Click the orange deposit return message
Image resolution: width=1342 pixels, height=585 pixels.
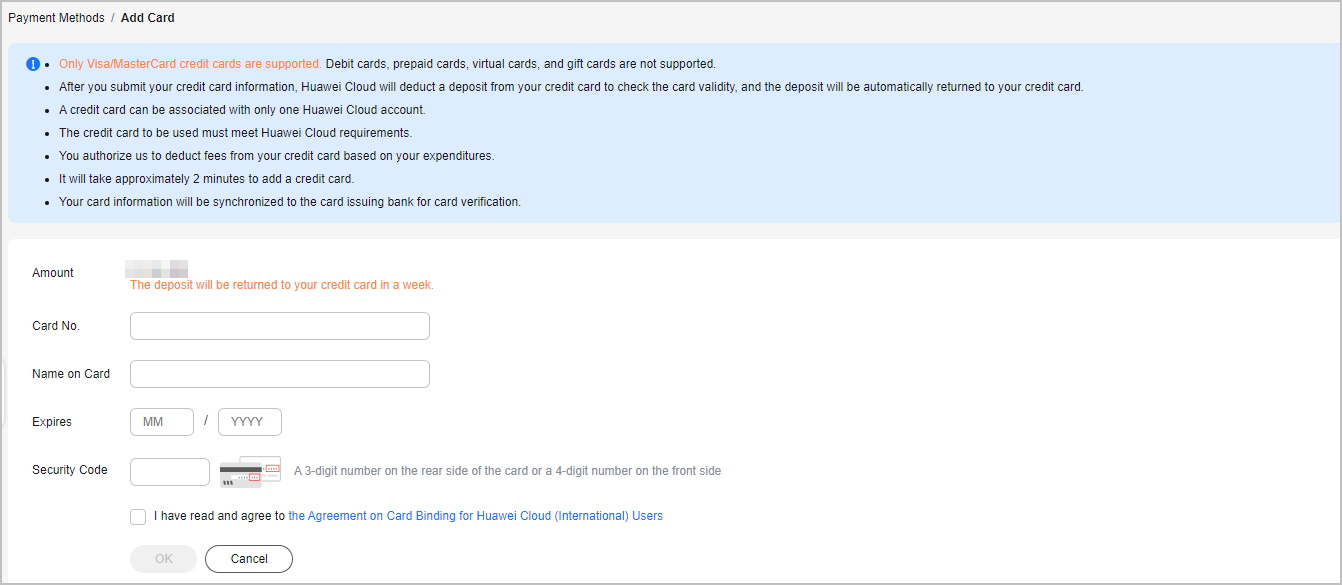click(x=282, y=285)
